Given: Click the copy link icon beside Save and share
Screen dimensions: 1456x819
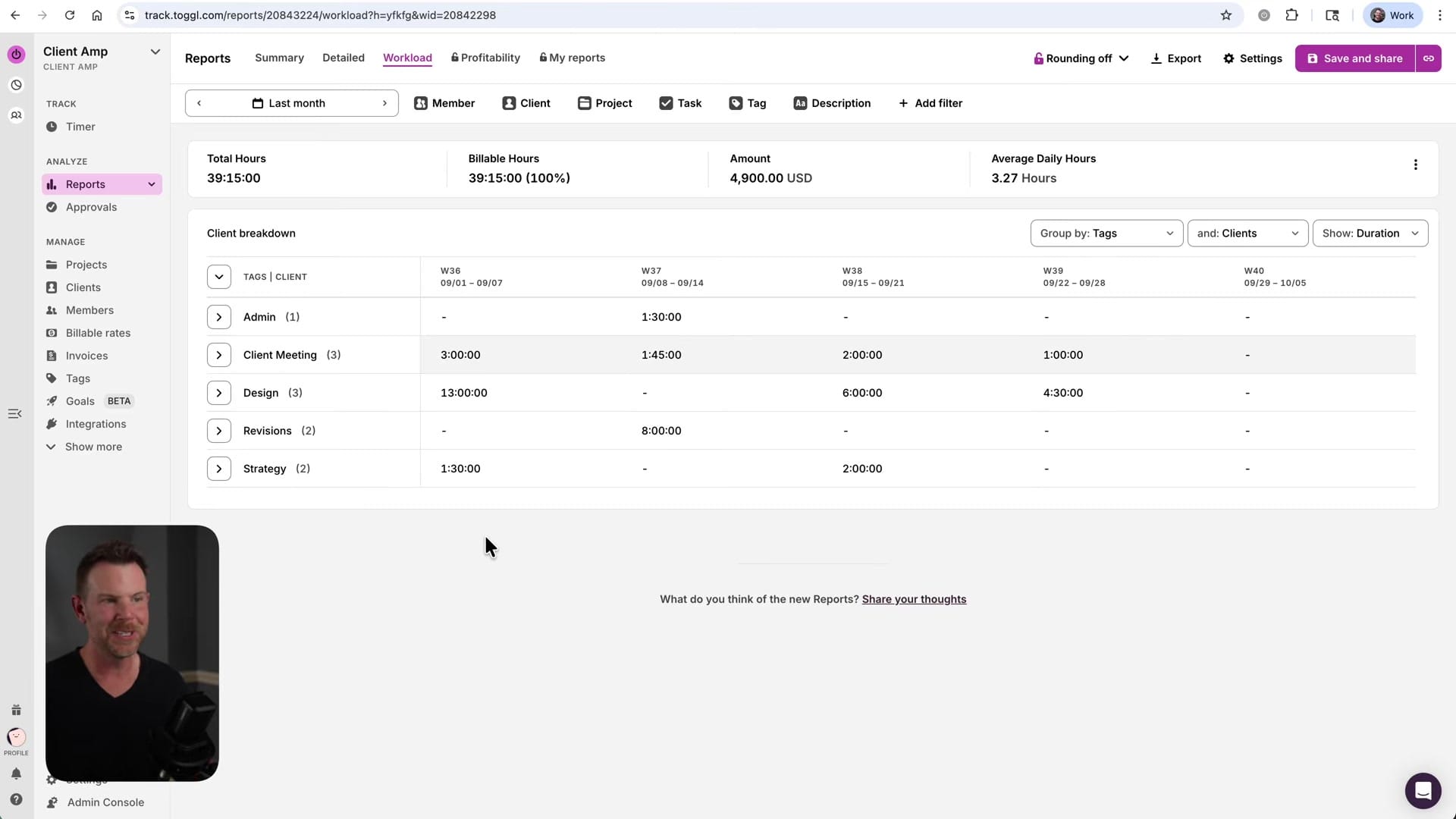Looking at the screenshot, I should click(1428, 58).
